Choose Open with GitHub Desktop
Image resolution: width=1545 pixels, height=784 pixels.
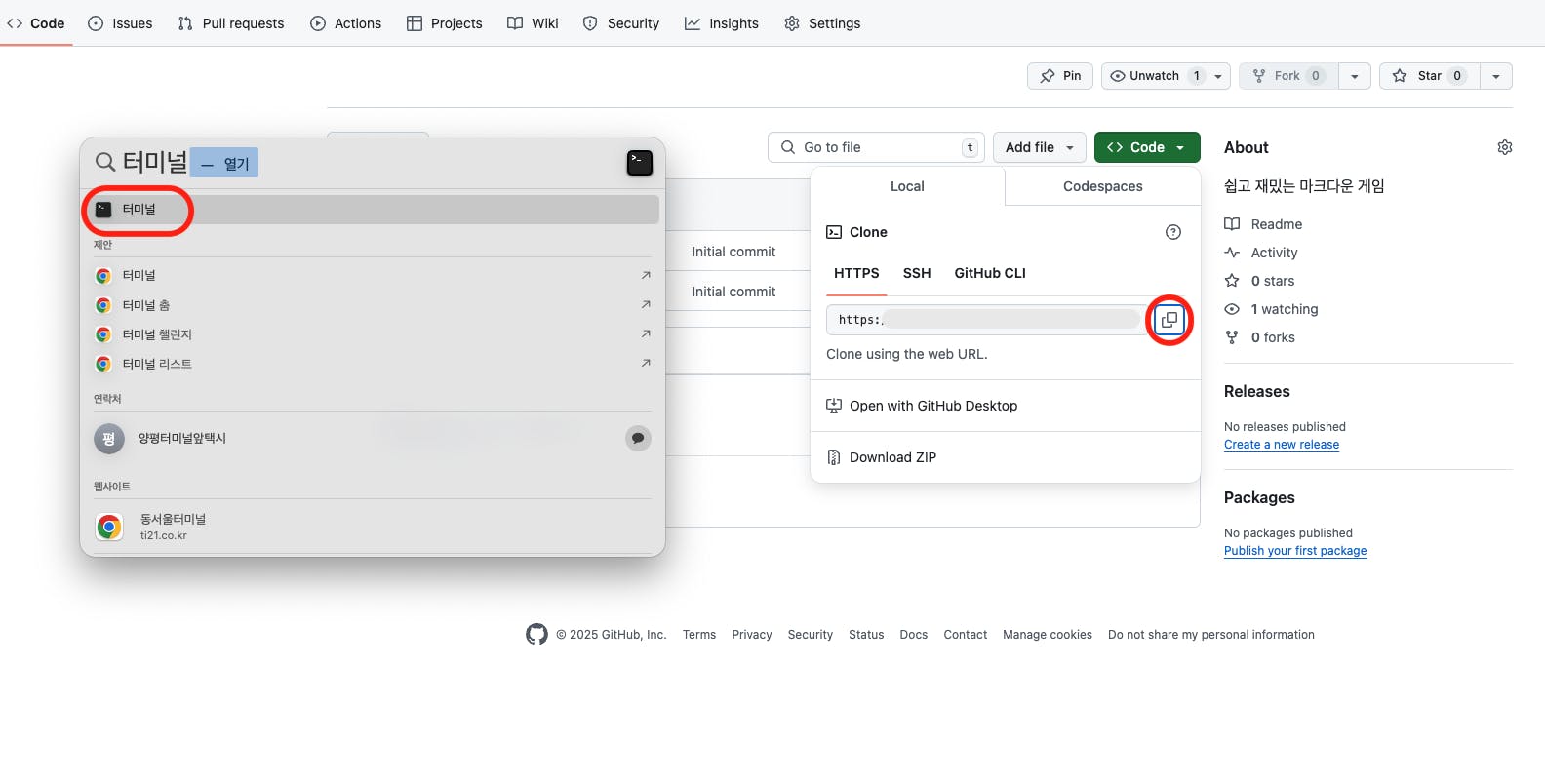point(1006,406)
